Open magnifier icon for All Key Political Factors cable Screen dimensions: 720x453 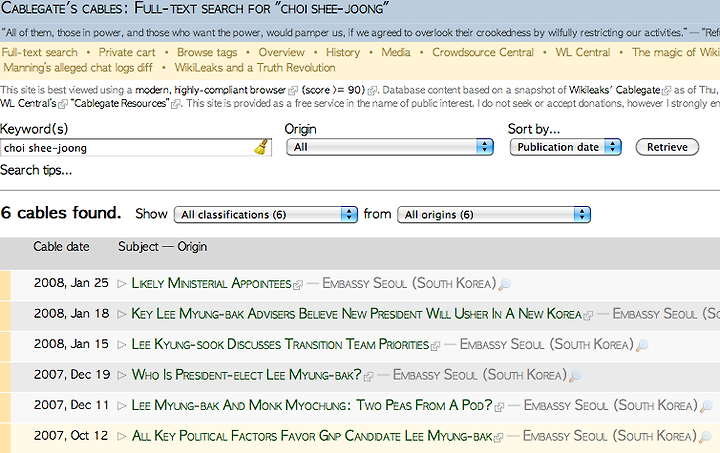click(x=705, y=436)
